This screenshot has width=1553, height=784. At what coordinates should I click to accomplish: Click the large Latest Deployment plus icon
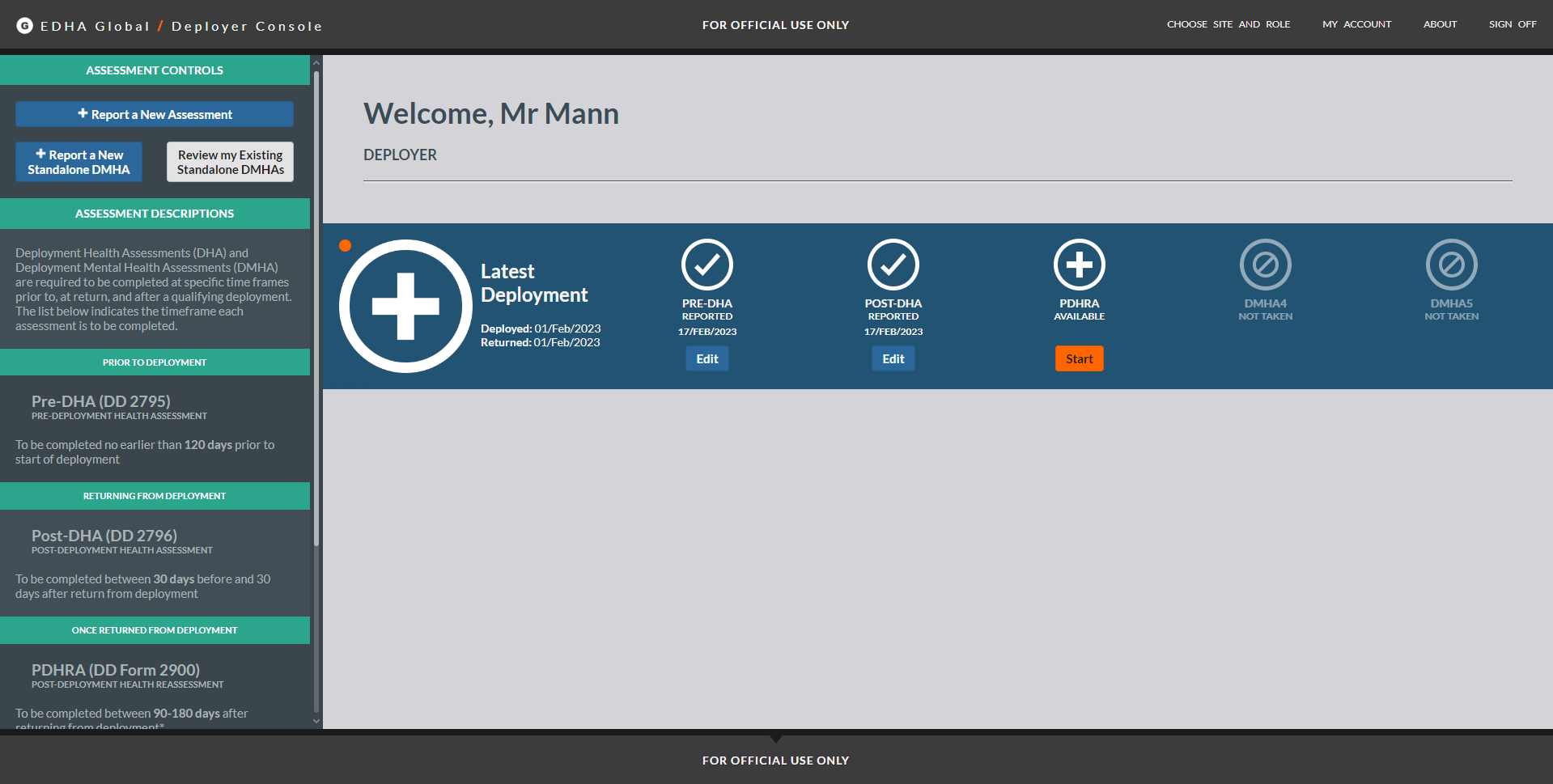tap(405, 306)
